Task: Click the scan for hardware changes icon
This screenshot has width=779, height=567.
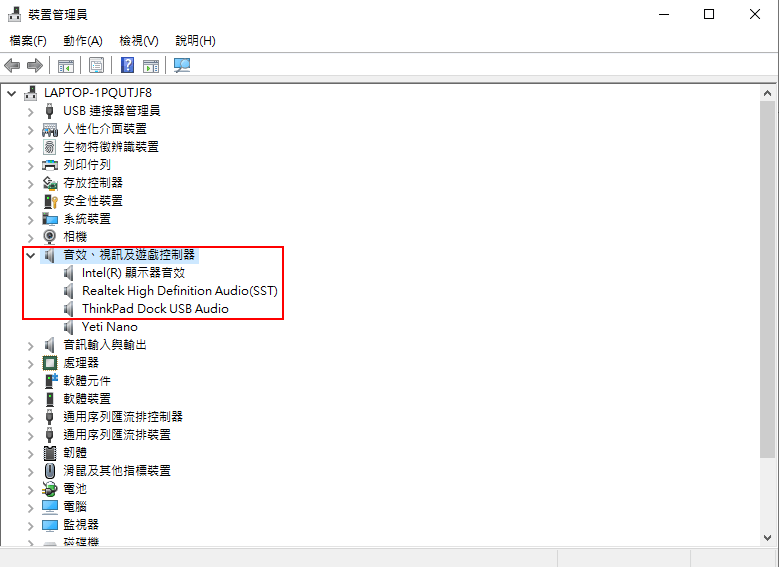Action: click(182, 66)
